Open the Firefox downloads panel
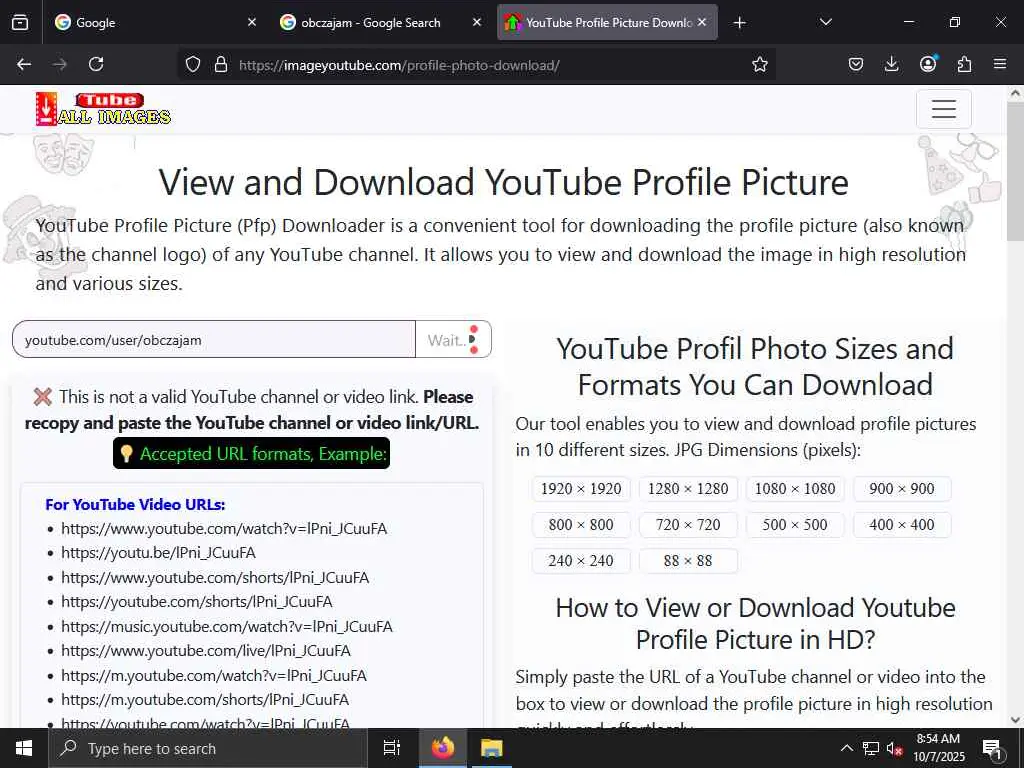The image size is (1024, 768). point(891,64)
